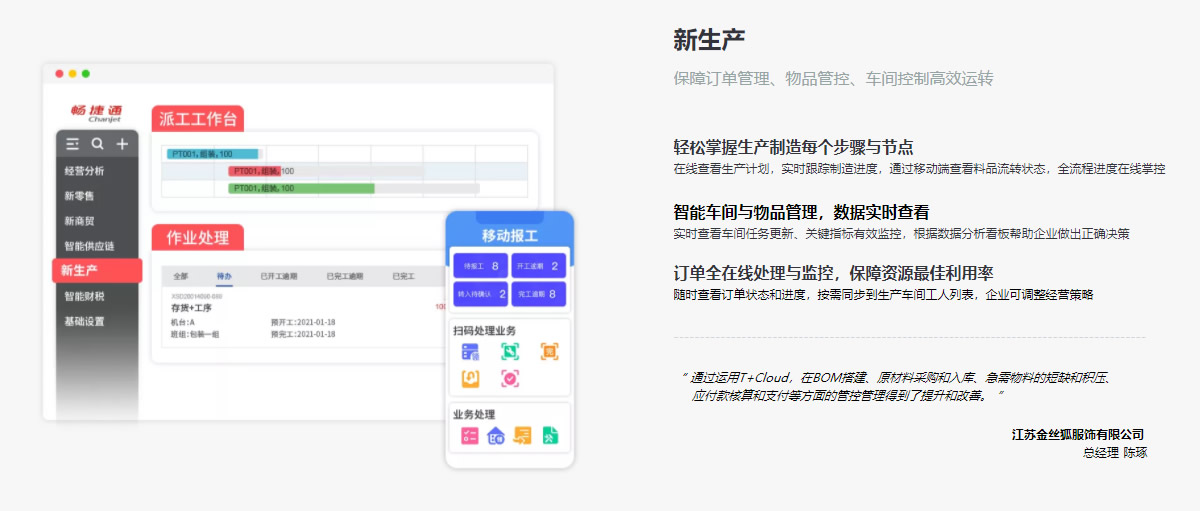Click the search magnifier icon in sidebar
Image resolution: width=1200 pixels, height=511 pixels.
click(97, 144)
